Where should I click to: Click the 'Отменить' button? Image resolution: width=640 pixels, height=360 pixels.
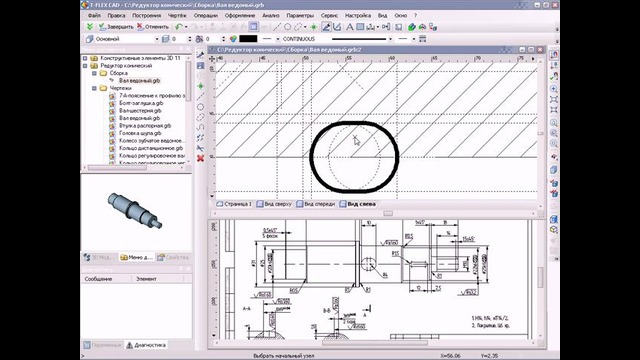(153, 27)
